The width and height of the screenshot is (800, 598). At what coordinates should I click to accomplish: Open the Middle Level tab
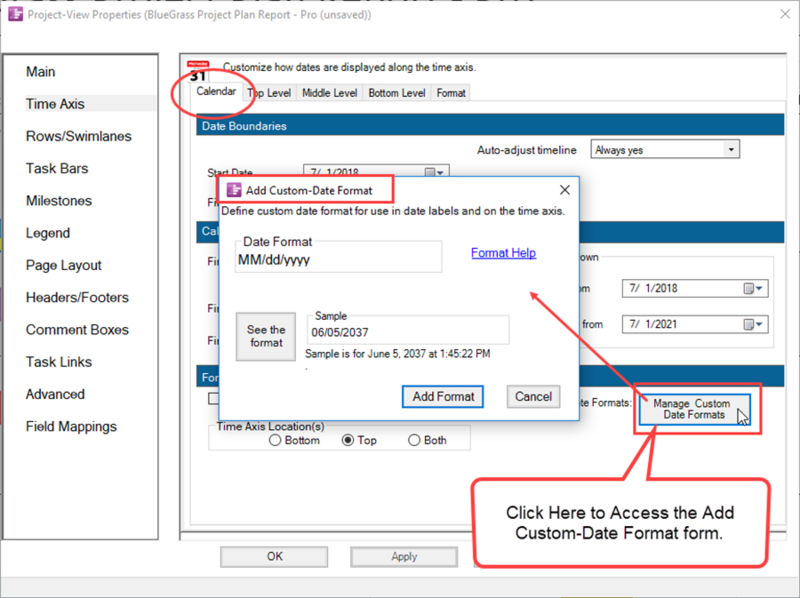tap(330, 93)
